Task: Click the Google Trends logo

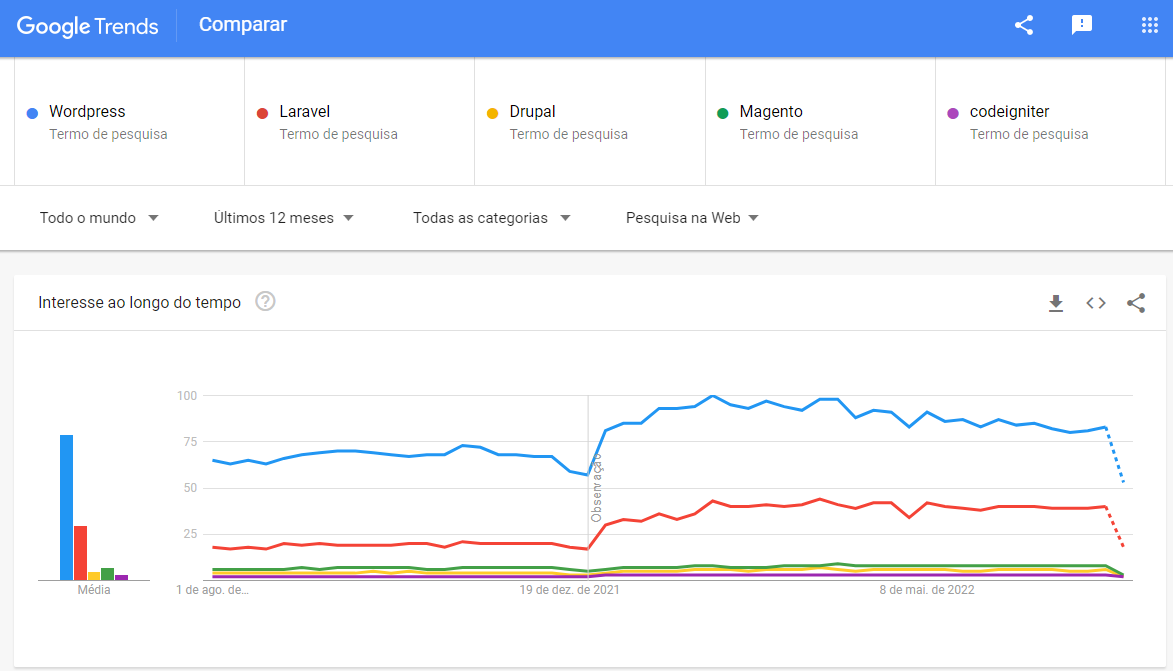Action: tap(88, 26)
